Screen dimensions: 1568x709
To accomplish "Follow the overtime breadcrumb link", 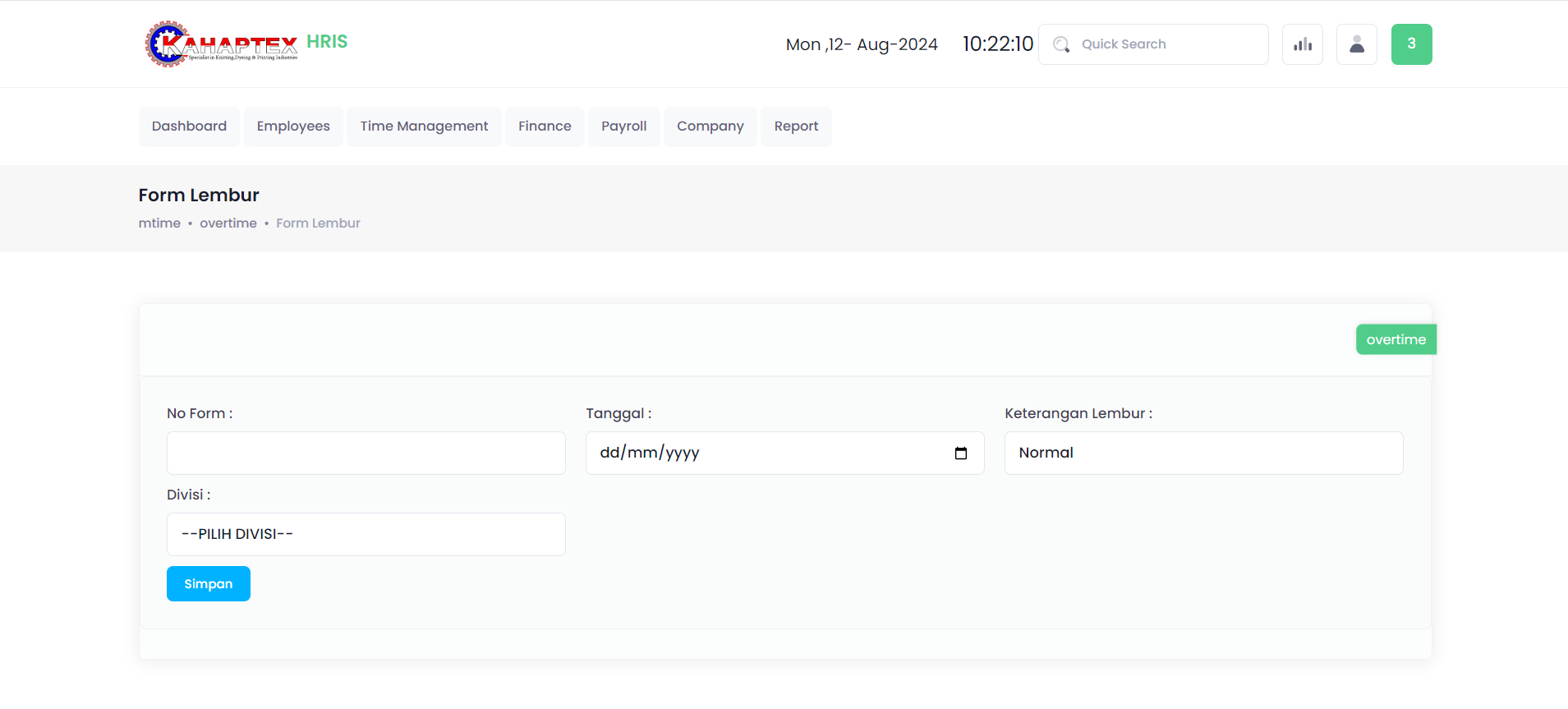I will (228, 223).
